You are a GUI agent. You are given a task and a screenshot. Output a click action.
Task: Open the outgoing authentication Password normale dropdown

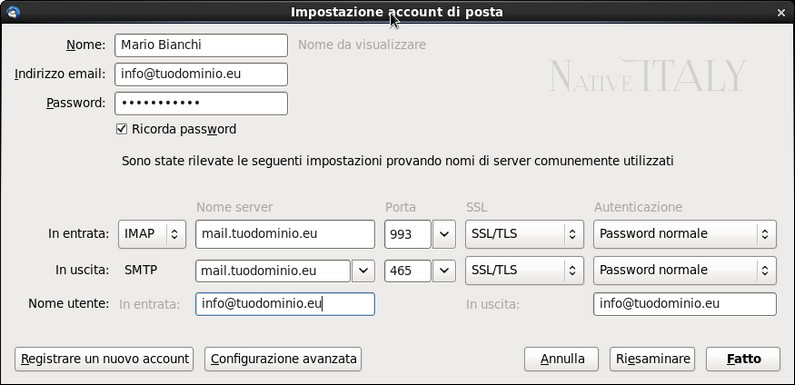click(684, 270)
